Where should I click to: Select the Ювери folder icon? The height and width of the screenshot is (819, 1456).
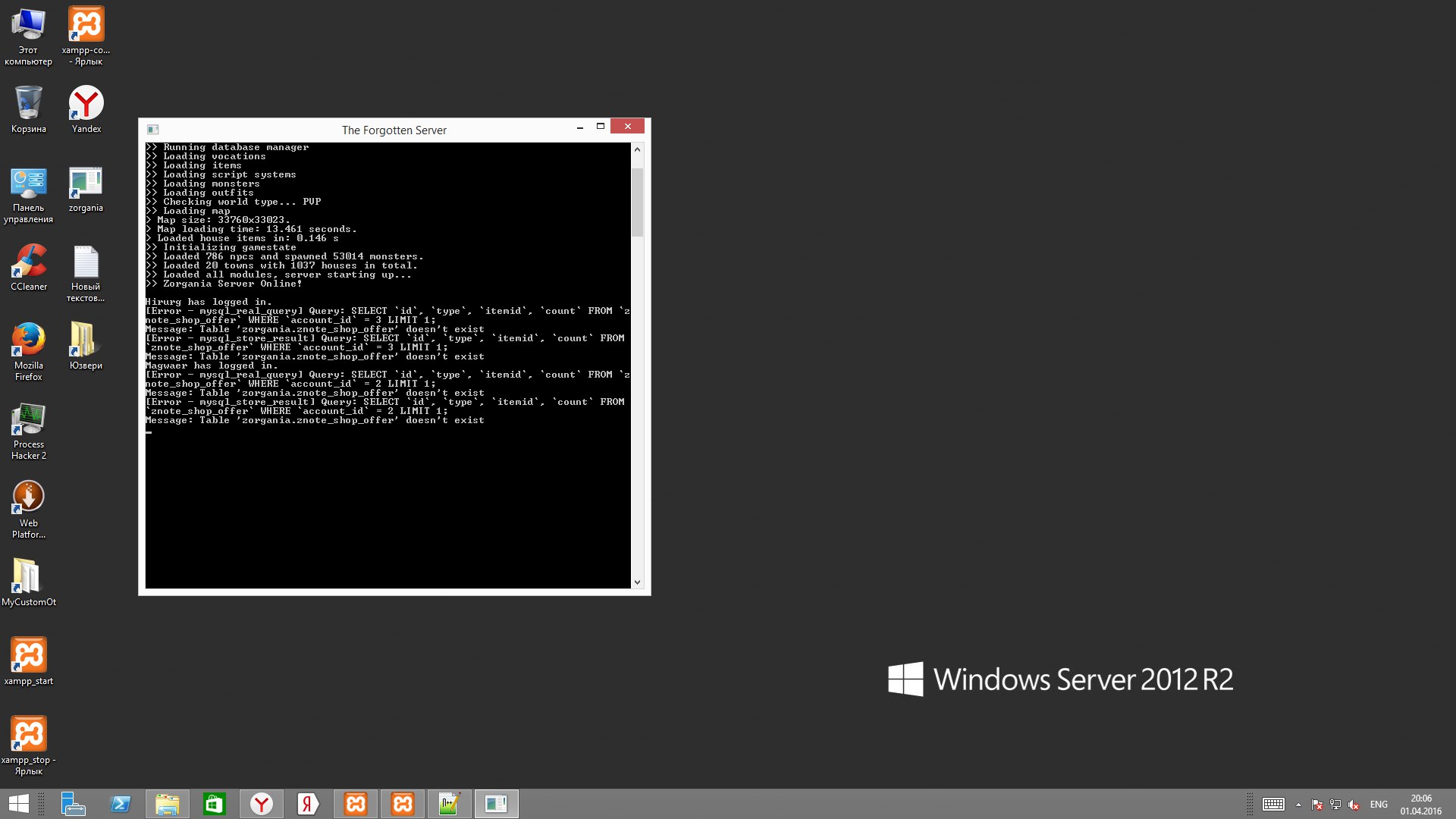click(86, 347)
